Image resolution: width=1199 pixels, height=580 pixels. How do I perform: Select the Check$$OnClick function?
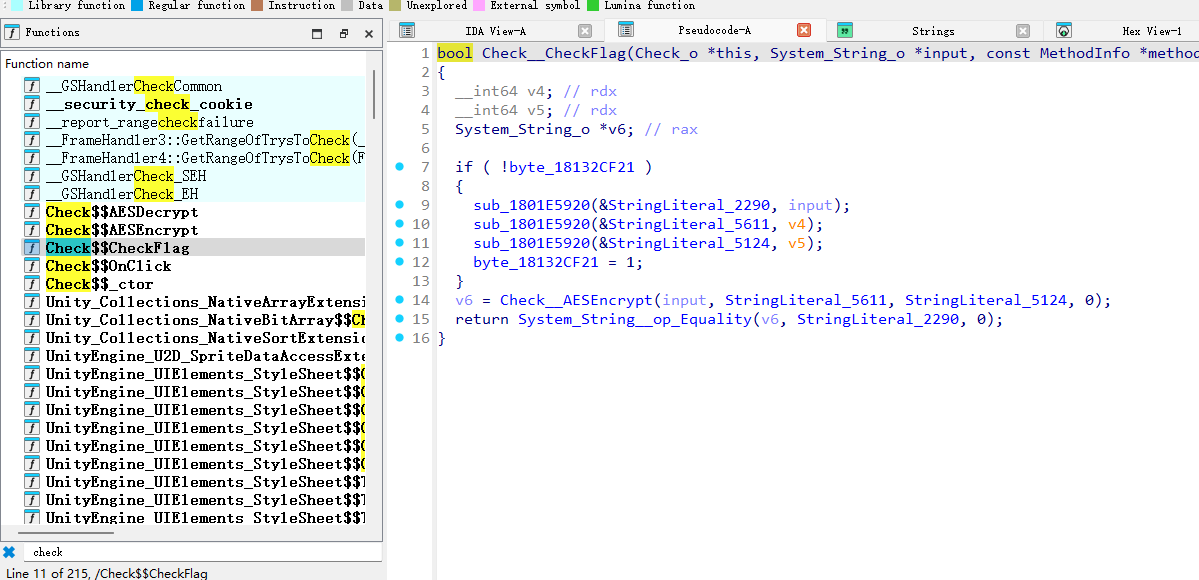109,266
